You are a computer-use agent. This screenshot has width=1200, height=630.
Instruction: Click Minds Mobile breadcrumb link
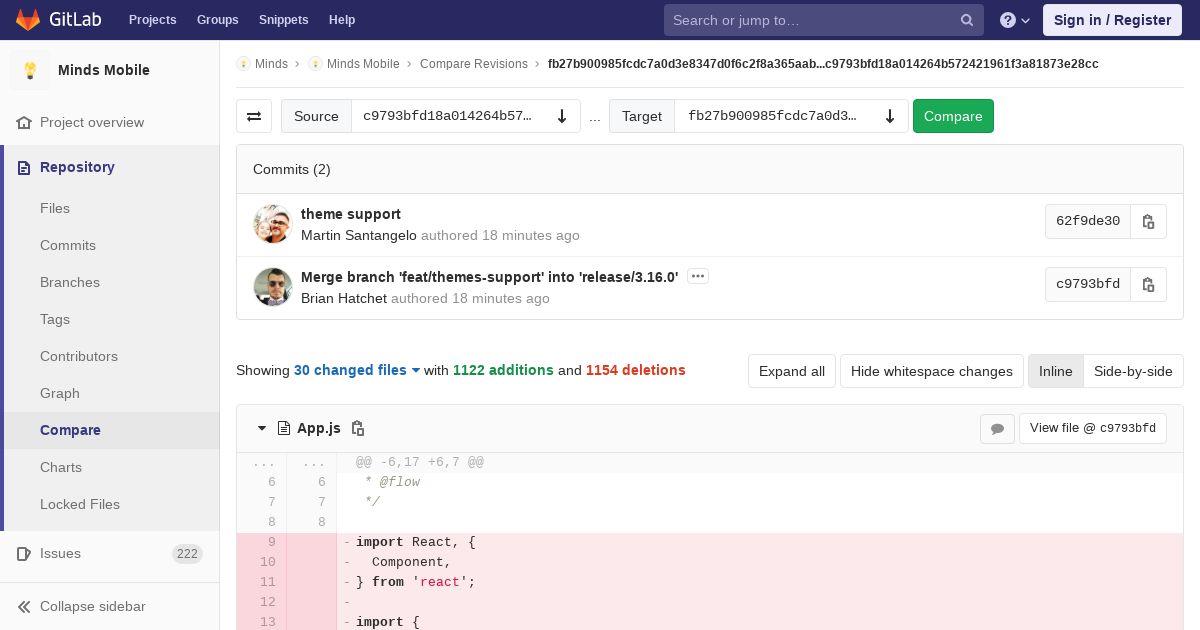[x=363, y=64]
